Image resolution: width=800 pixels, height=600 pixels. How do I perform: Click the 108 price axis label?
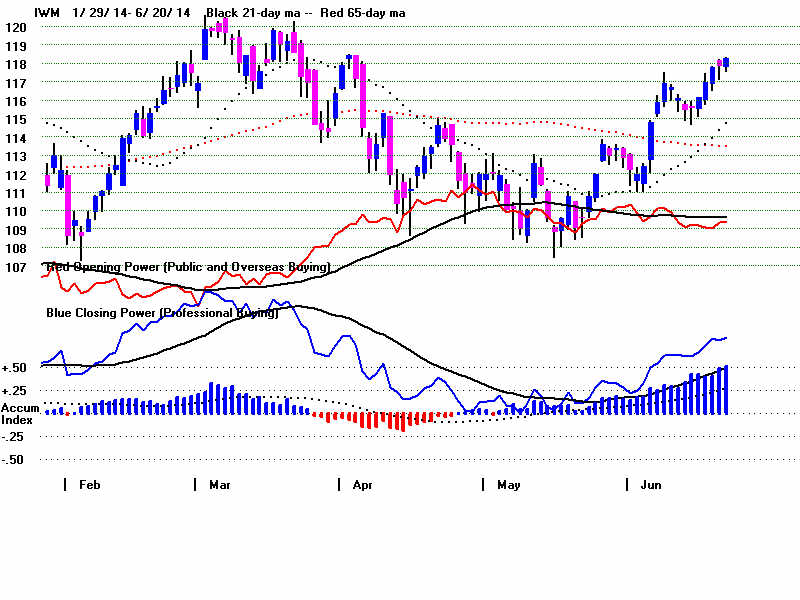click(x=15, y=248)
